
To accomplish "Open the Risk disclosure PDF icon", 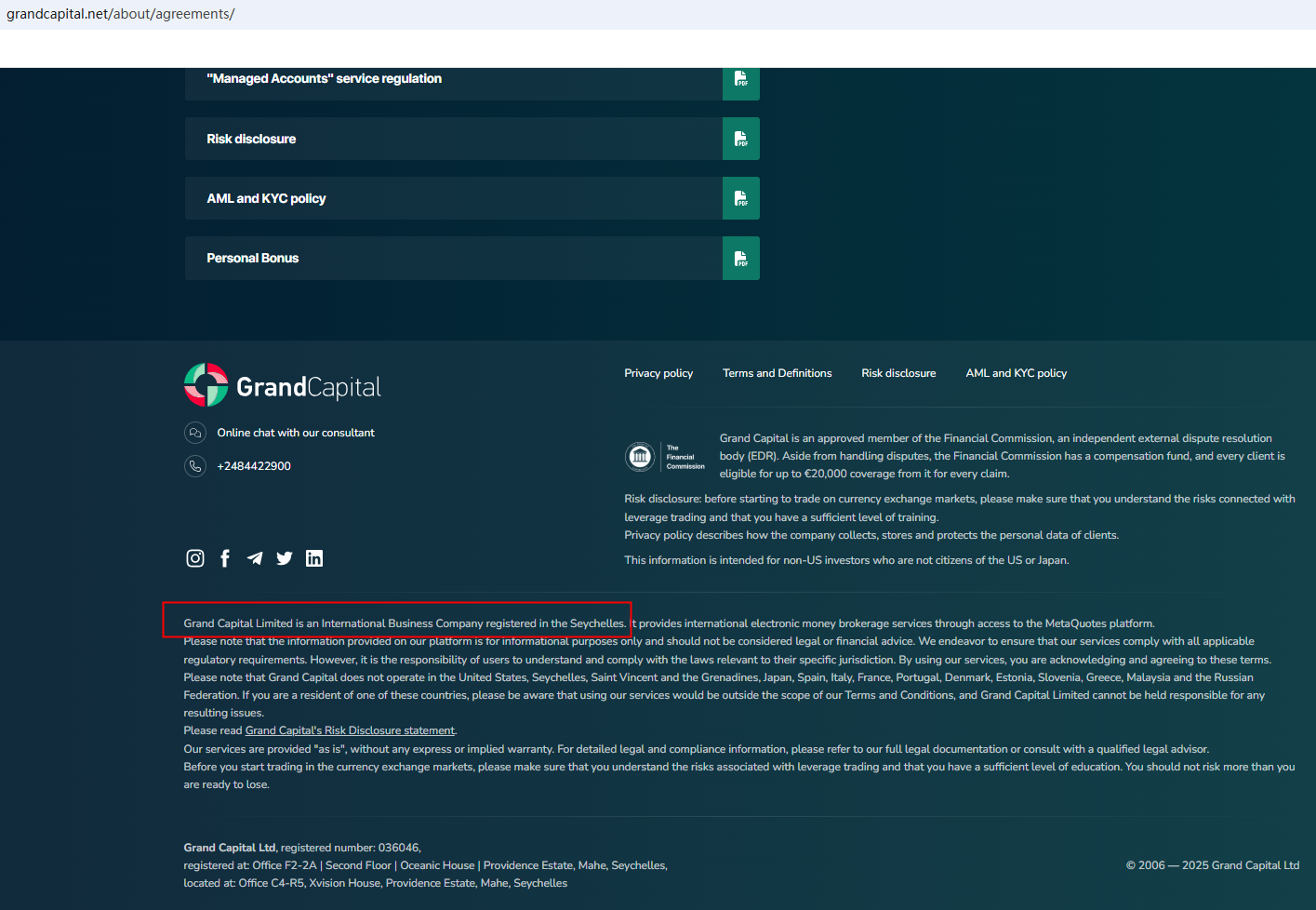I will click(741, 139).
